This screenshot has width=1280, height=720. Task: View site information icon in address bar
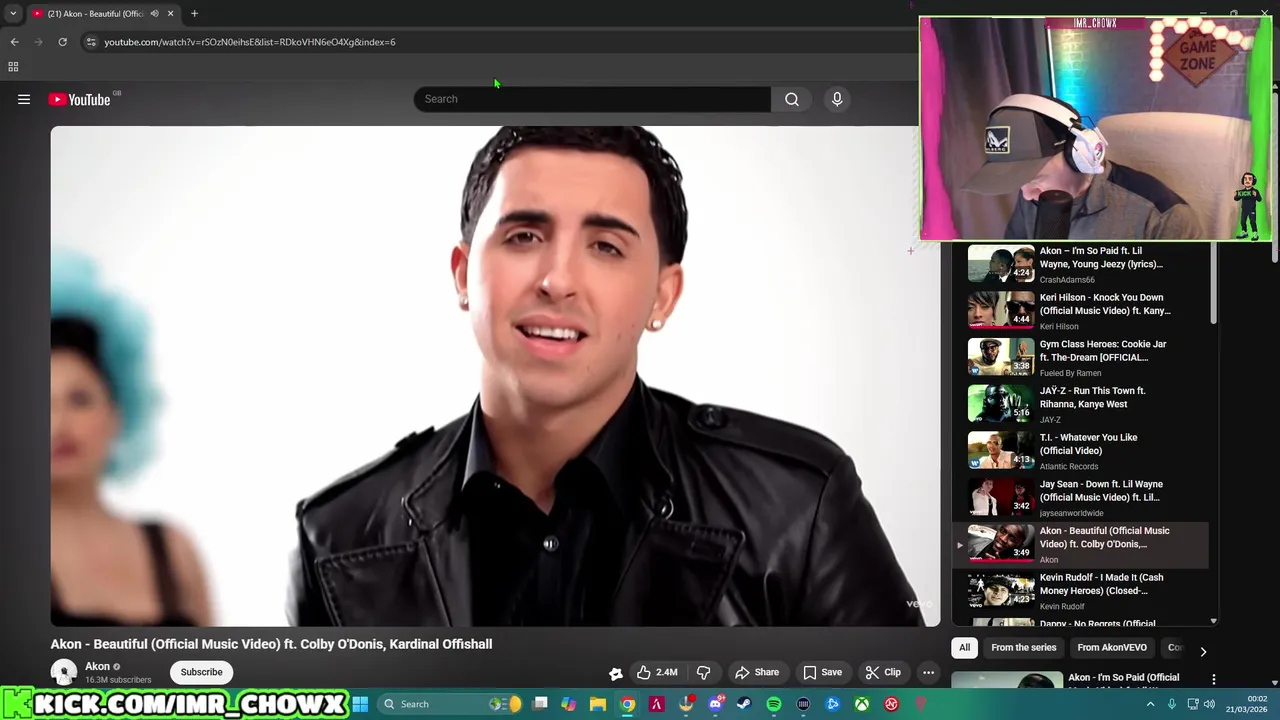[x=91, y=42]
